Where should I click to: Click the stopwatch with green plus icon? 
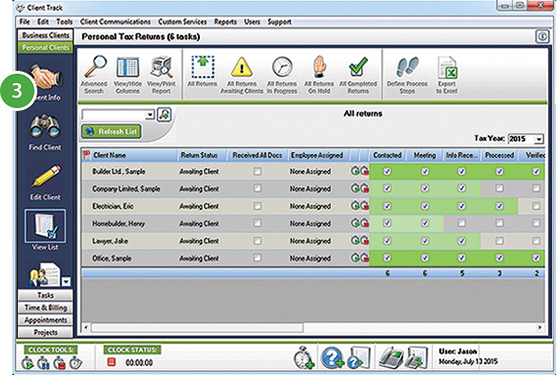pos(304,358)
